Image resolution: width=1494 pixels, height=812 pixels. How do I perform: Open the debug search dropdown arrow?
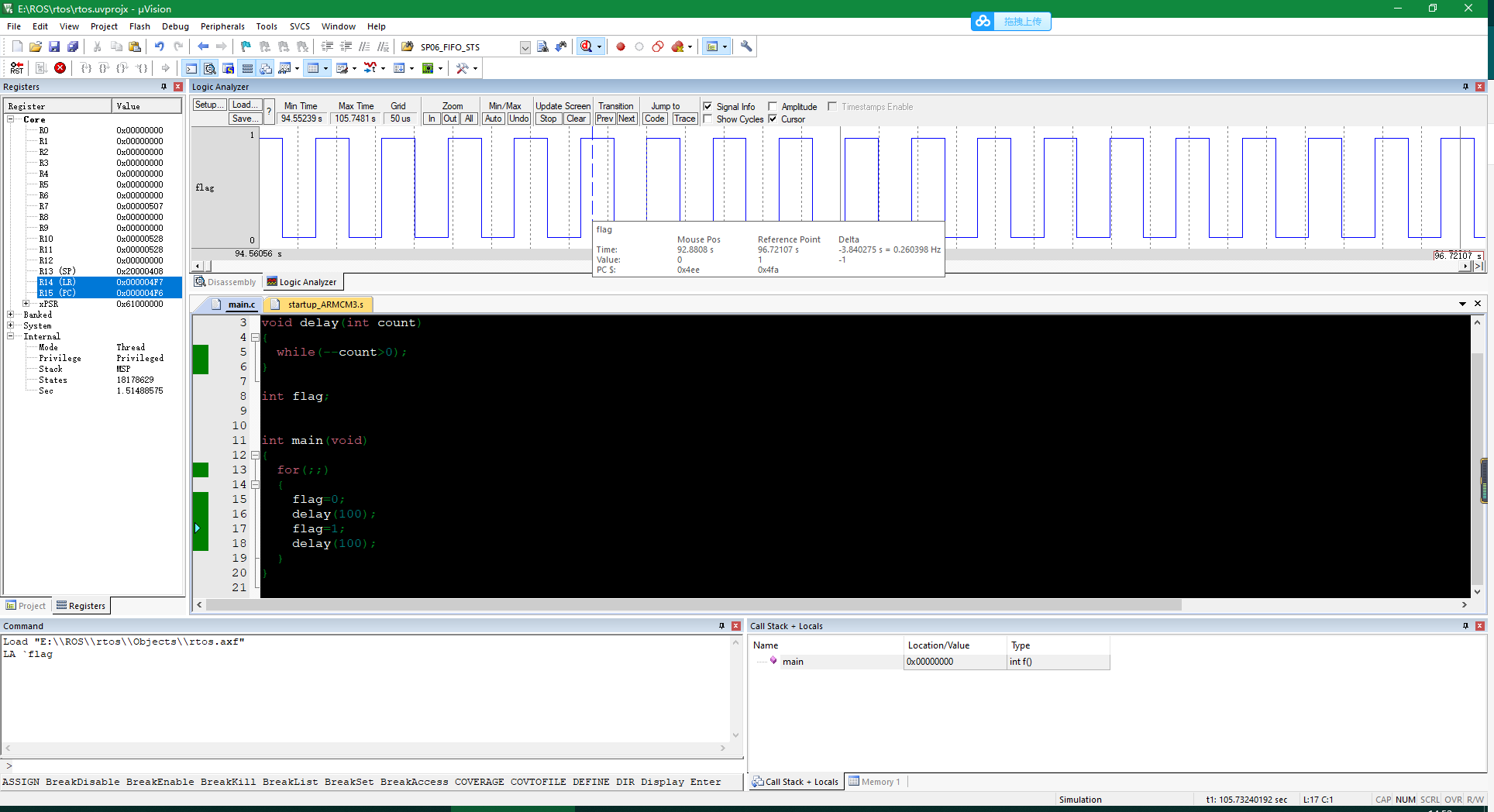pyautogui.click(x=599, y=46)
